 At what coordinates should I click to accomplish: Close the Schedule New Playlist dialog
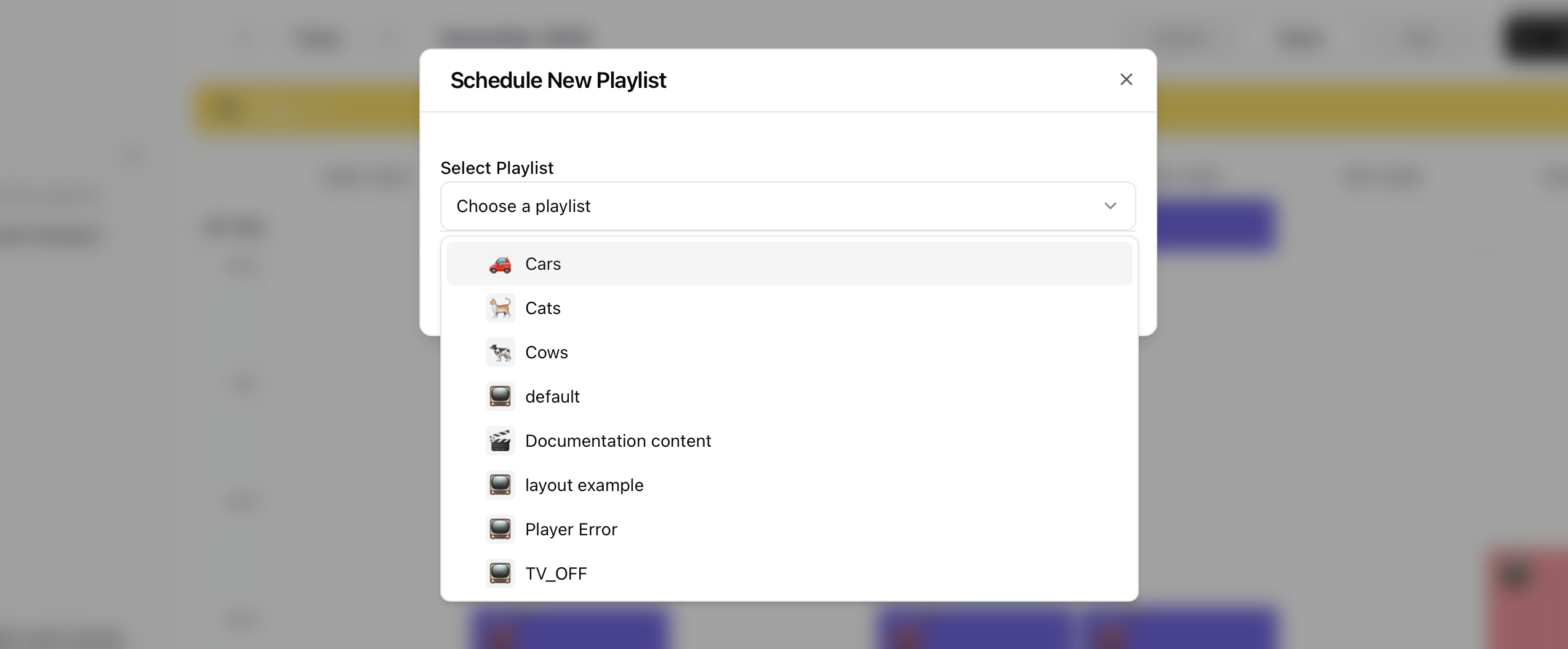pos(1126,79)
